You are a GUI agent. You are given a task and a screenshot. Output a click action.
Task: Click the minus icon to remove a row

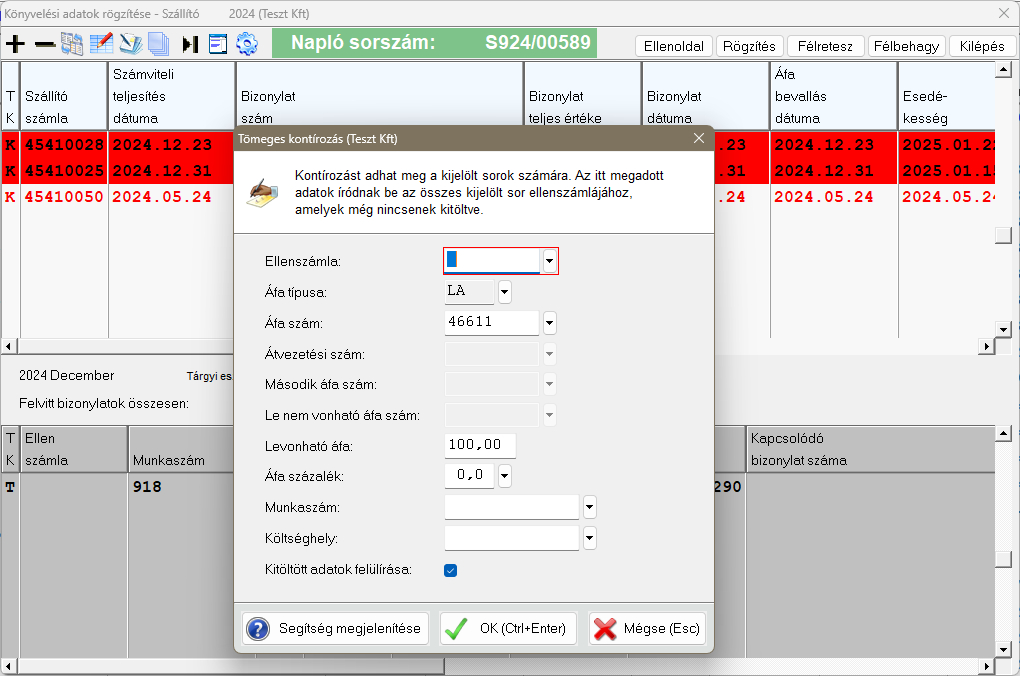(45, 44)
